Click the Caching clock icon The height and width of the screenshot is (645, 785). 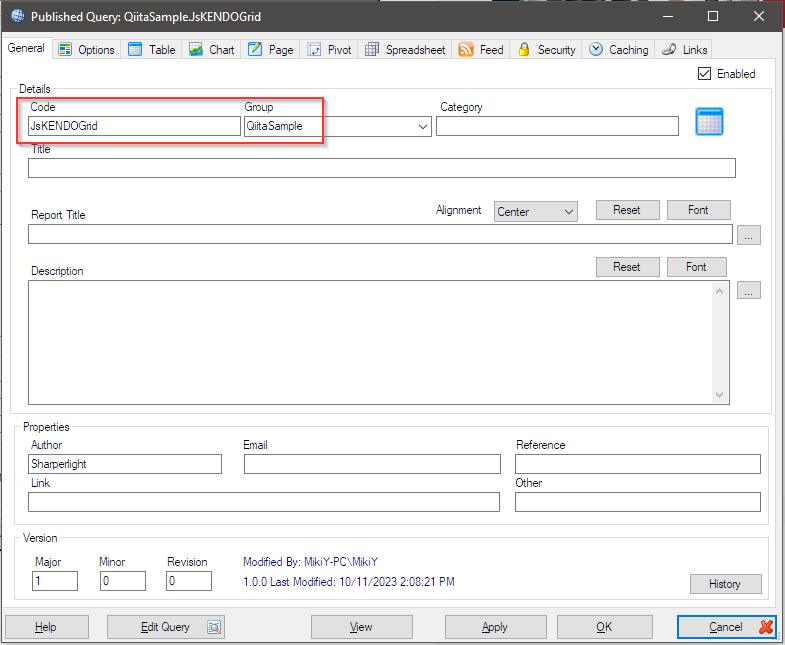[x=596, y=49]
